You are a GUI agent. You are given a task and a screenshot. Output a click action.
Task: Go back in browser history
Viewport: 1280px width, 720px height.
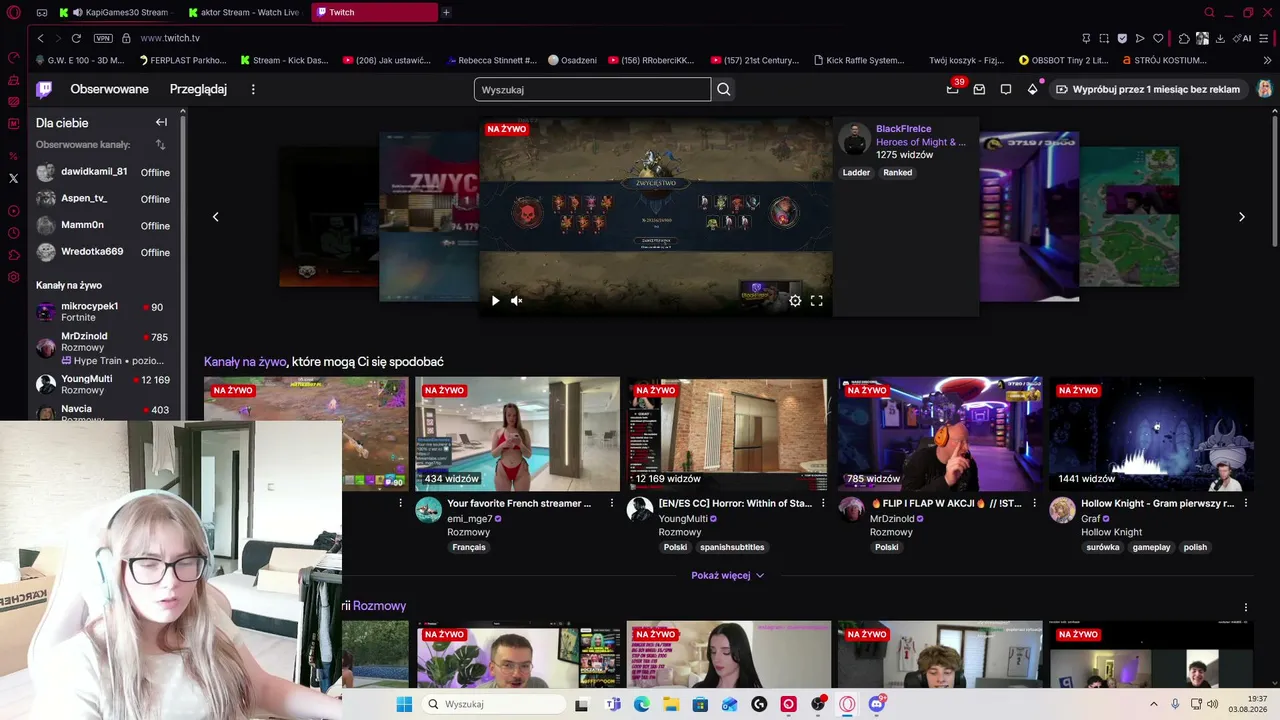[x=40, y=38]
